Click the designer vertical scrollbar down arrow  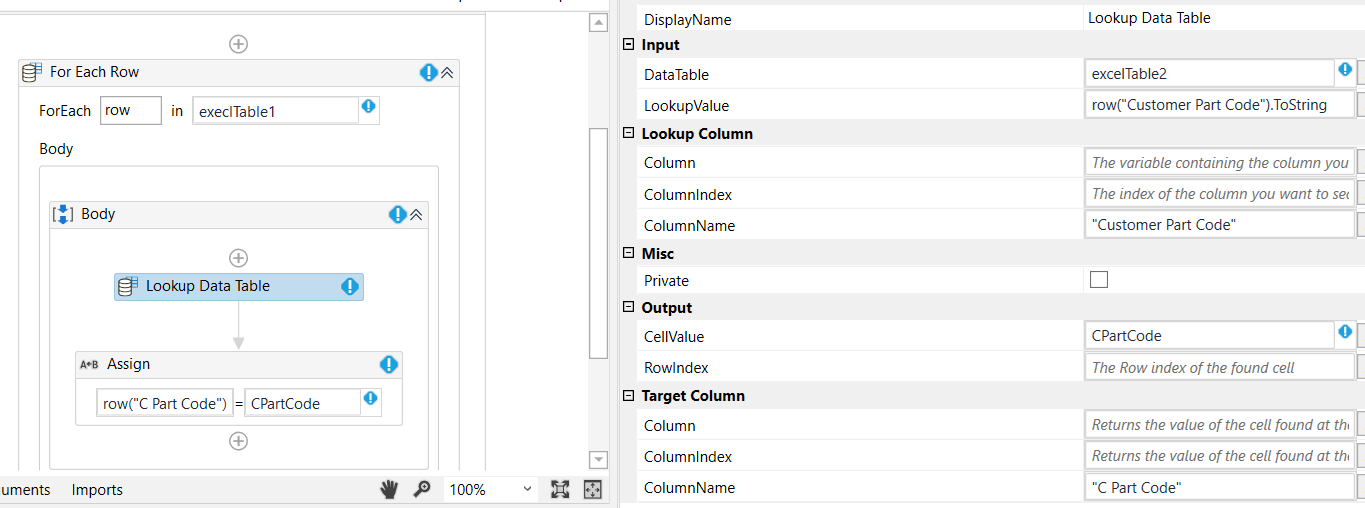coord(598,460)
